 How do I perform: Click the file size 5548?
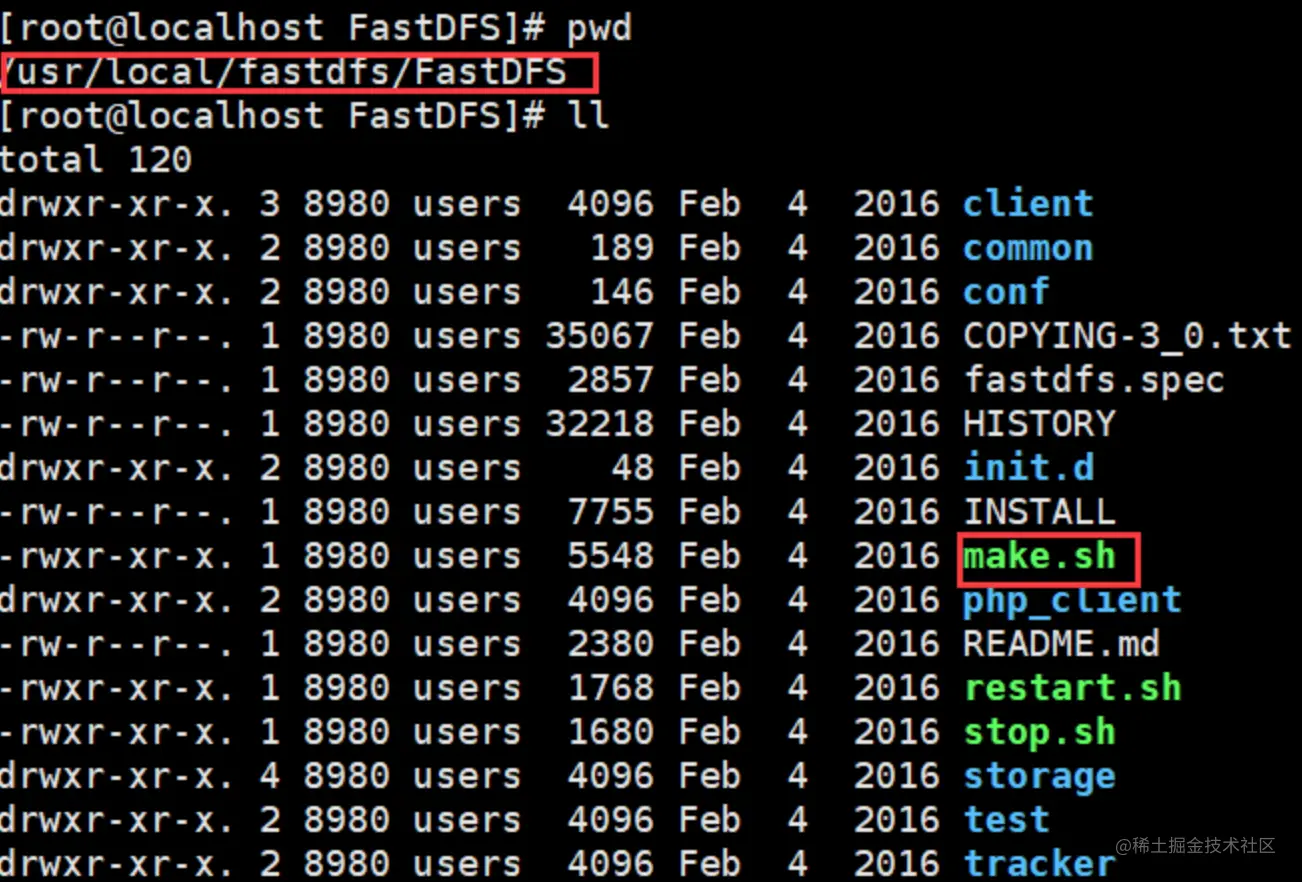[x=610, y=556]
